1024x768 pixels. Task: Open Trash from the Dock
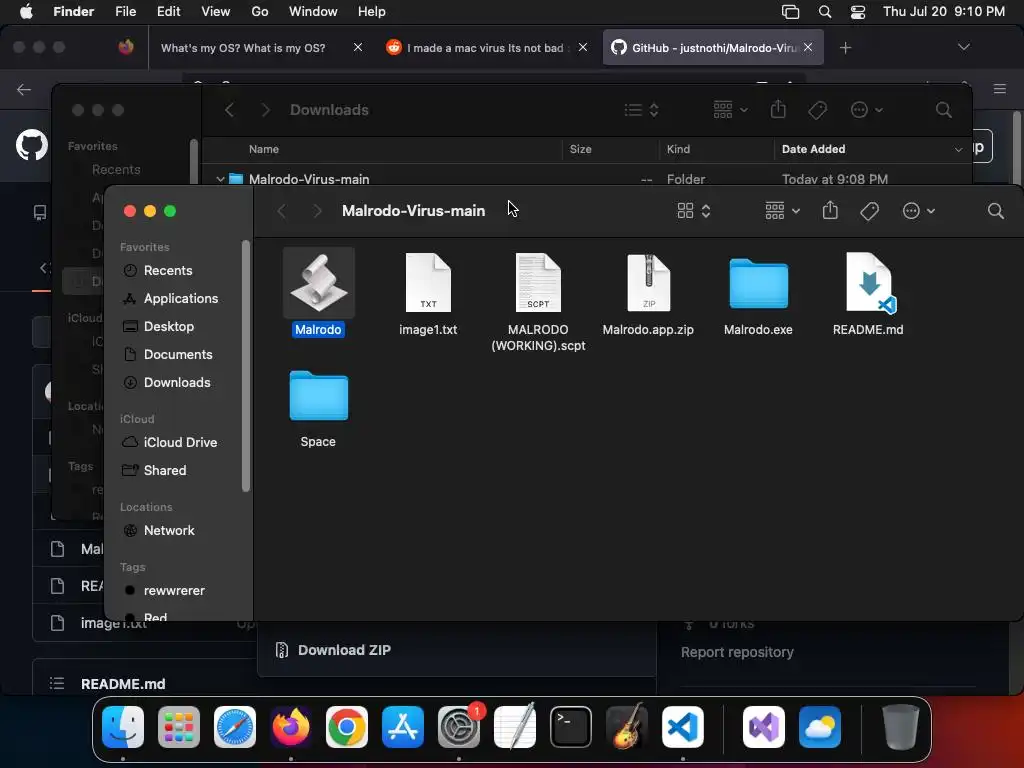pos(900,727)
